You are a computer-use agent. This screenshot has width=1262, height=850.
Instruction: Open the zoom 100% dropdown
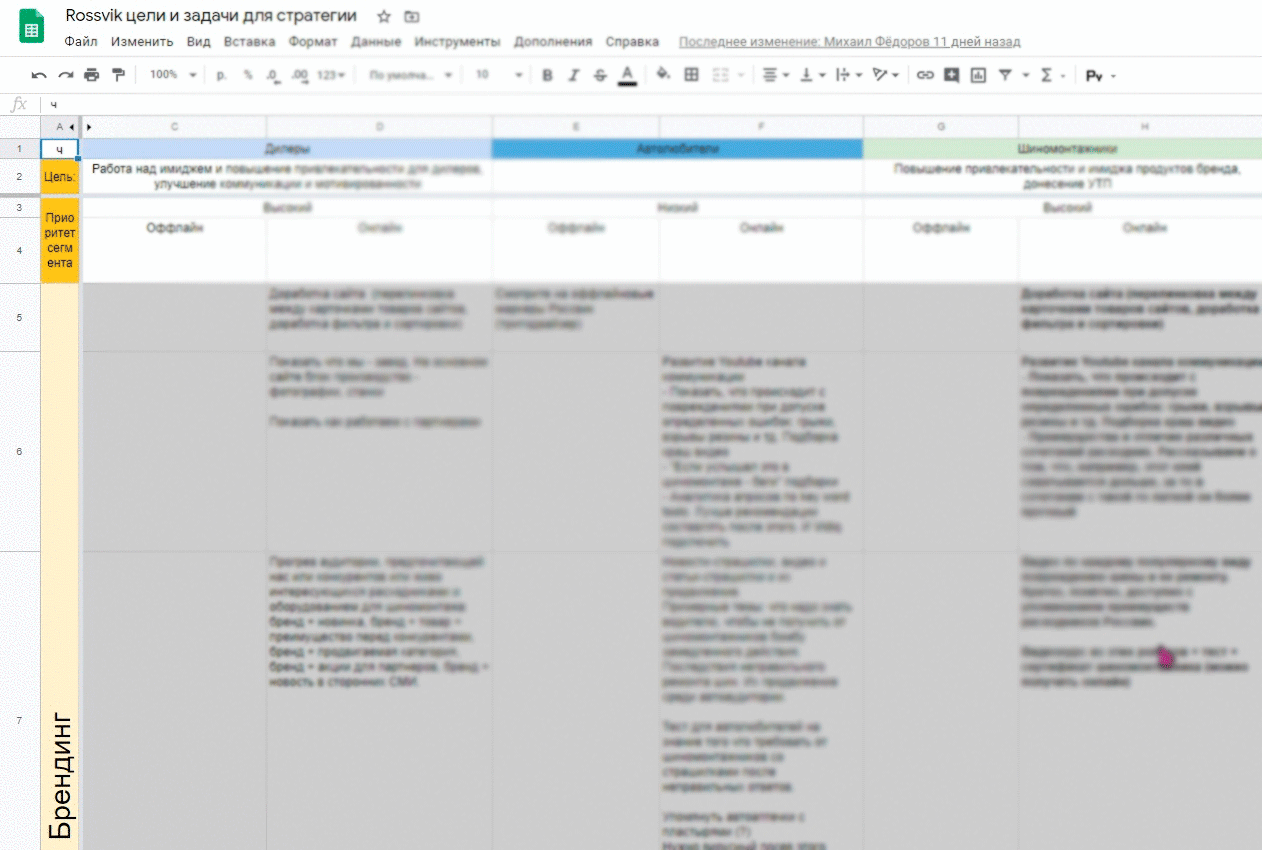171,75
